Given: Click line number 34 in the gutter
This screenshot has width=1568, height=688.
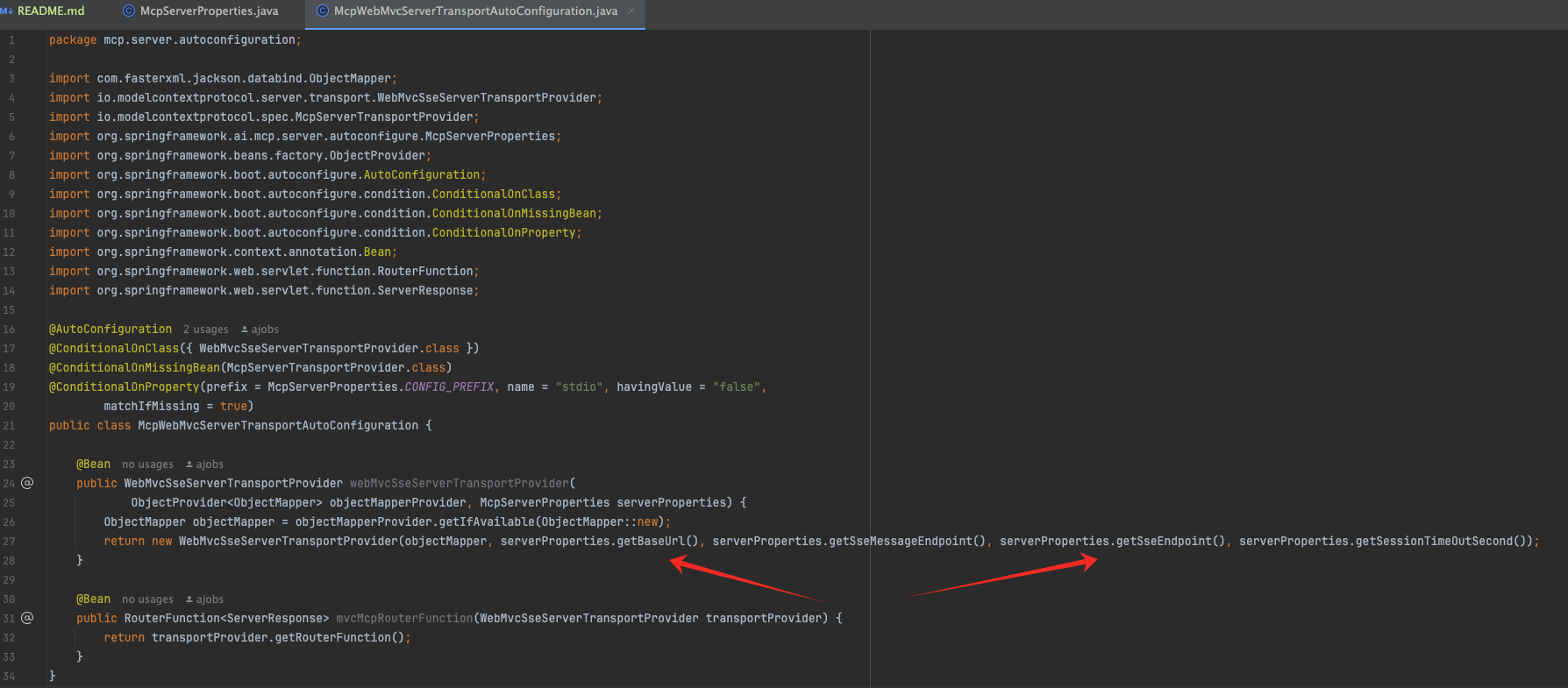Looking at the screenshot, I should (x=9, y=677).
